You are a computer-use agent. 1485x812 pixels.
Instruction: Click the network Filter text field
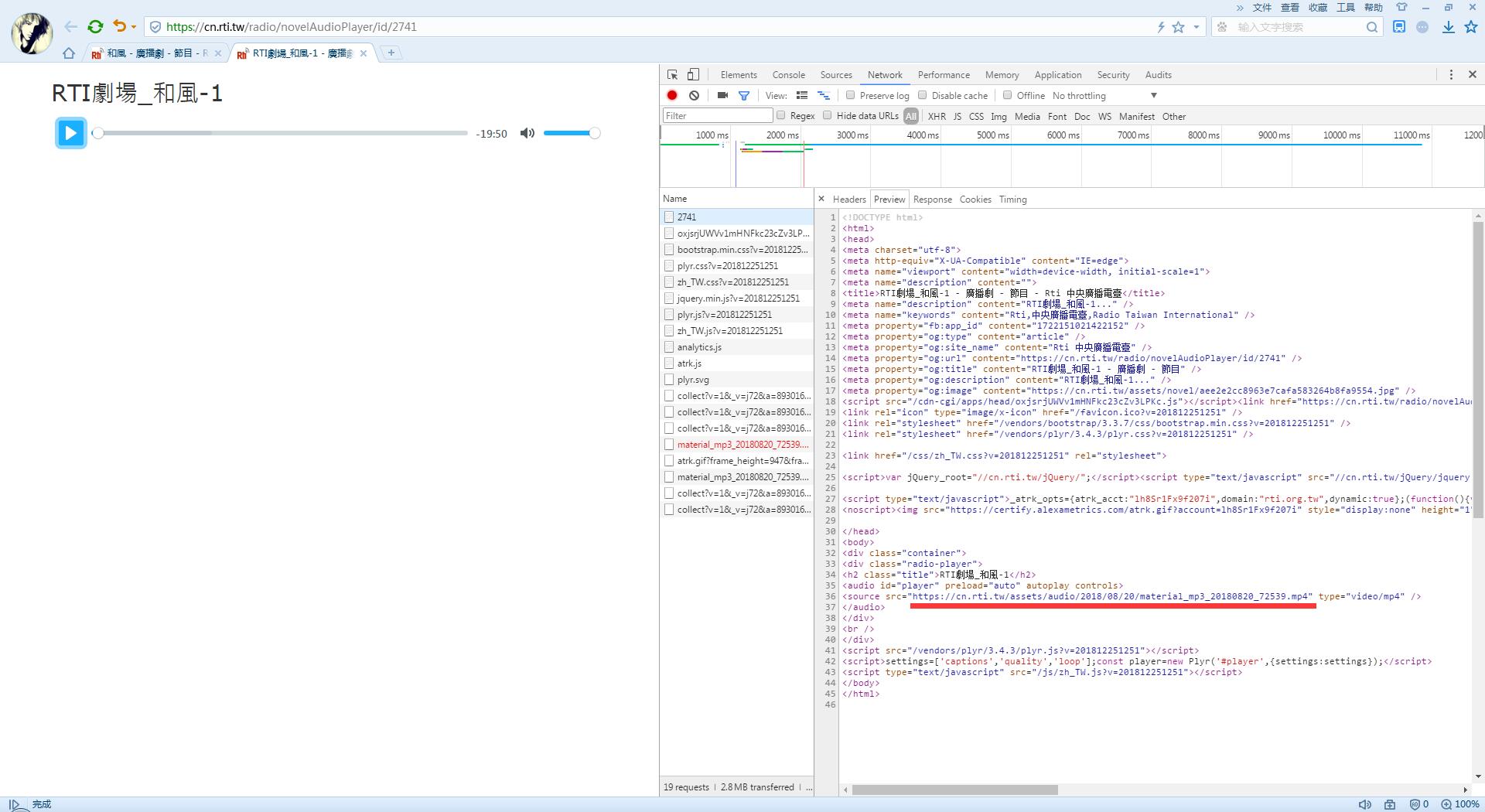[717, 116]
